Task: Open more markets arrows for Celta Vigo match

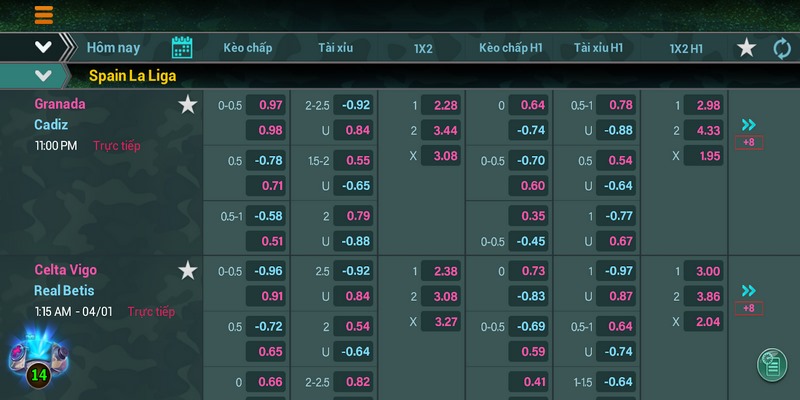Action: 748,291
